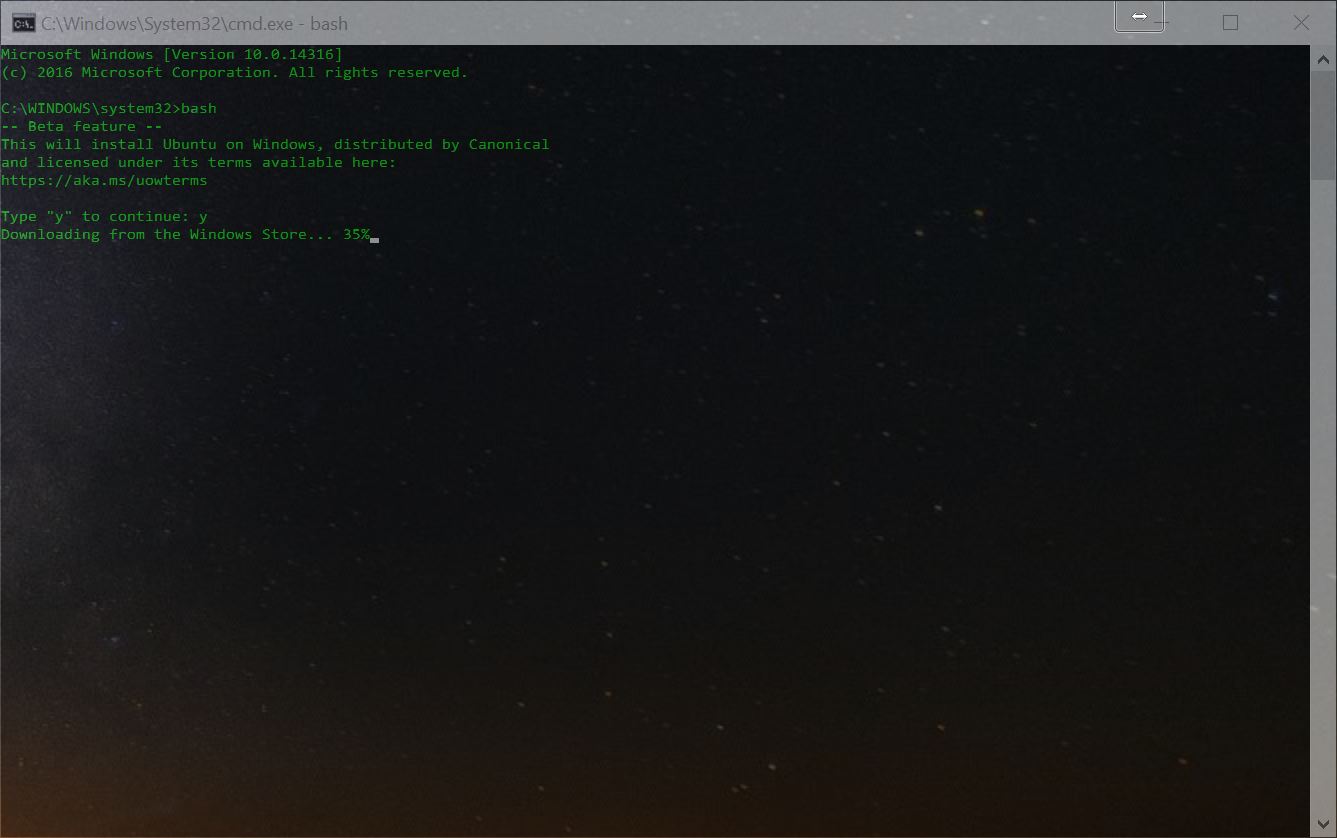Screen dimensions: 1337x838
Task: Click the https://aka.ms/uowterms URL text
Action: tap(104, 180)
